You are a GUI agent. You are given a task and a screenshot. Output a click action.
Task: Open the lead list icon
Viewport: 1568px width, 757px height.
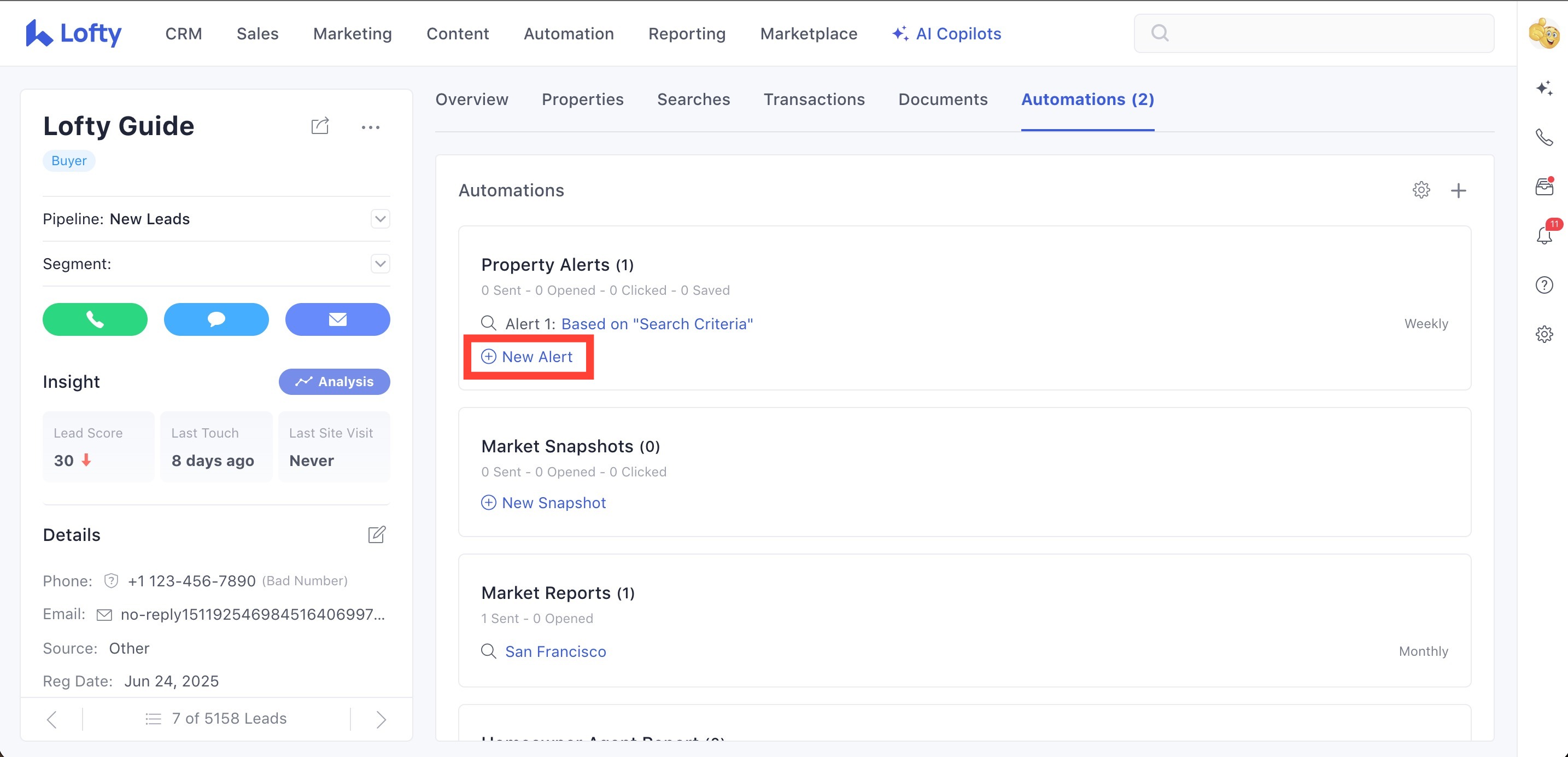[154, 719]
